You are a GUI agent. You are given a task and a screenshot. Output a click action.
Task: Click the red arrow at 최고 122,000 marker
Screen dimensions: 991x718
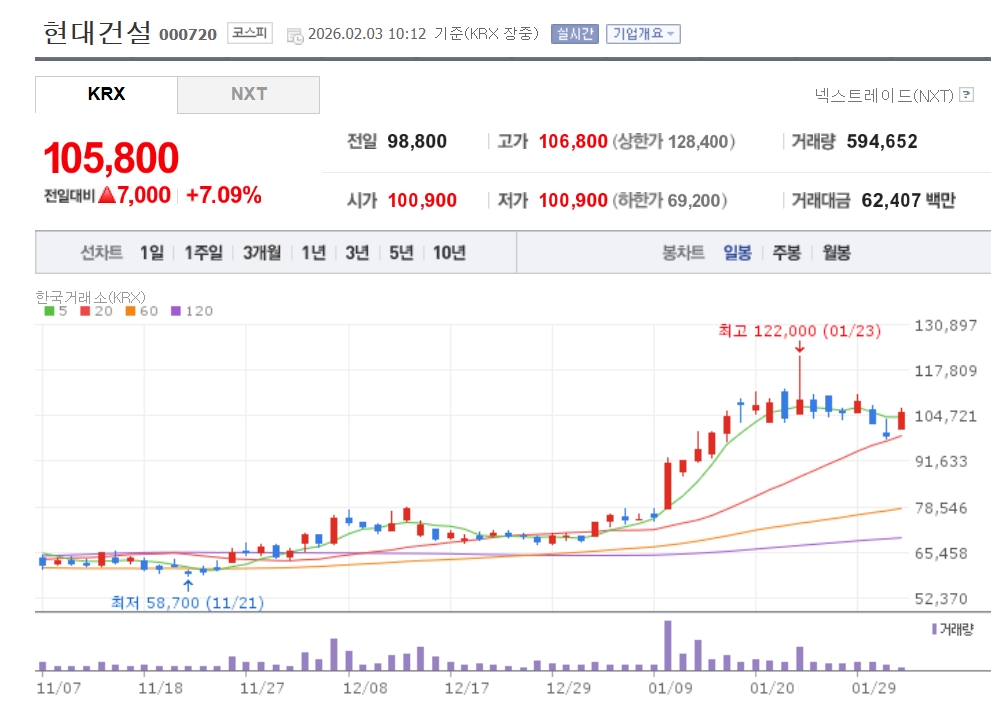(x=799, y=346)
